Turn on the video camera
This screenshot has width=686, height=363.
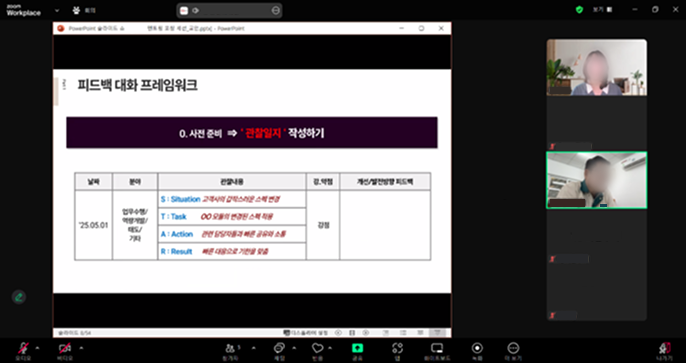point(65,349)
